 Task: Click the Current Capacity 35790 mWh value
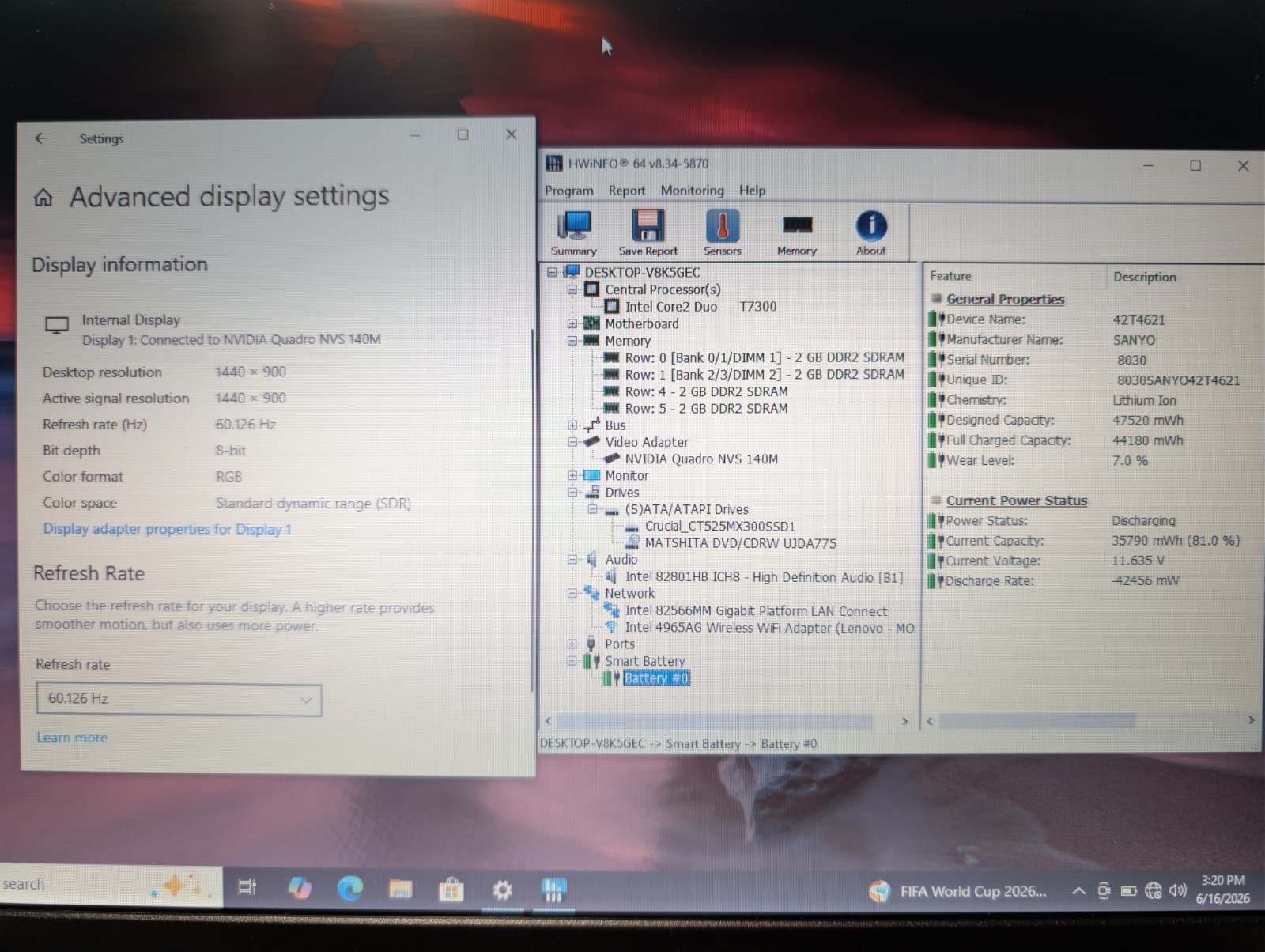[x=1175, y=541]
